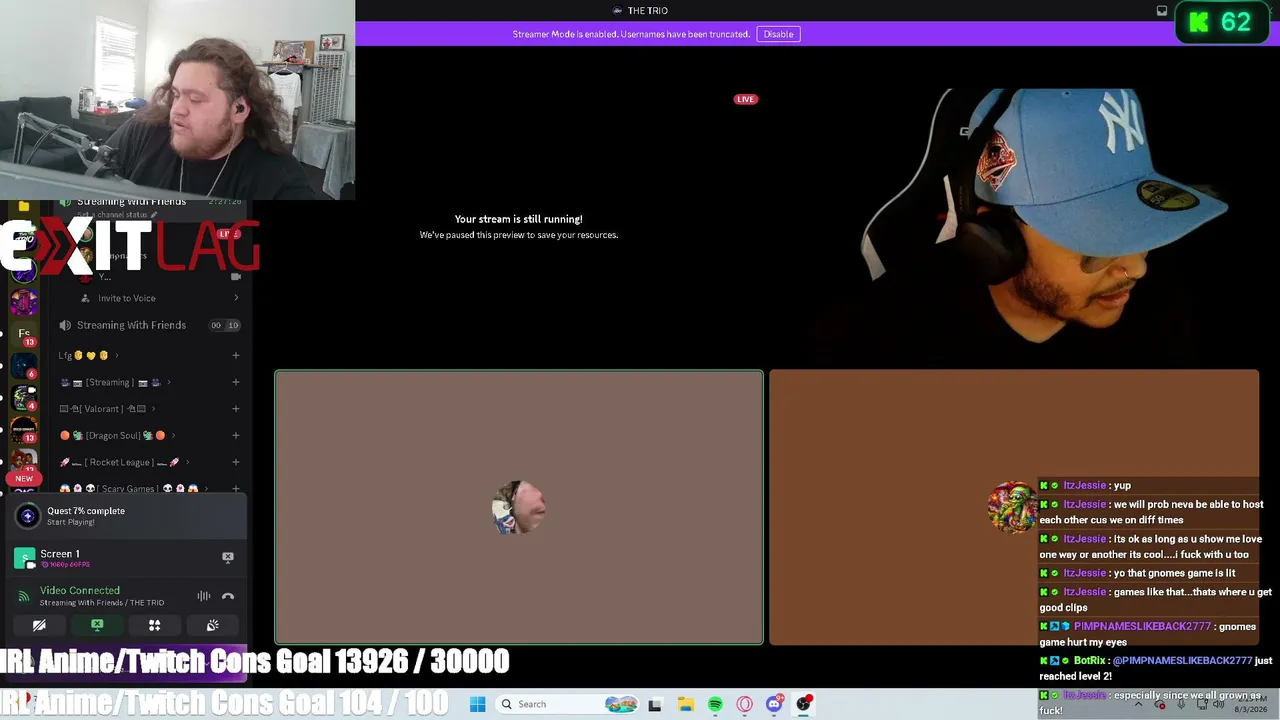Add channel to Lfg category

point(236,355)
